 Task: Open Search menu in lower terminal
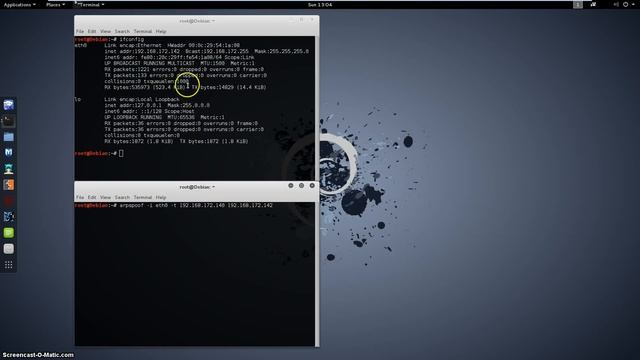[x=122, y=198]
